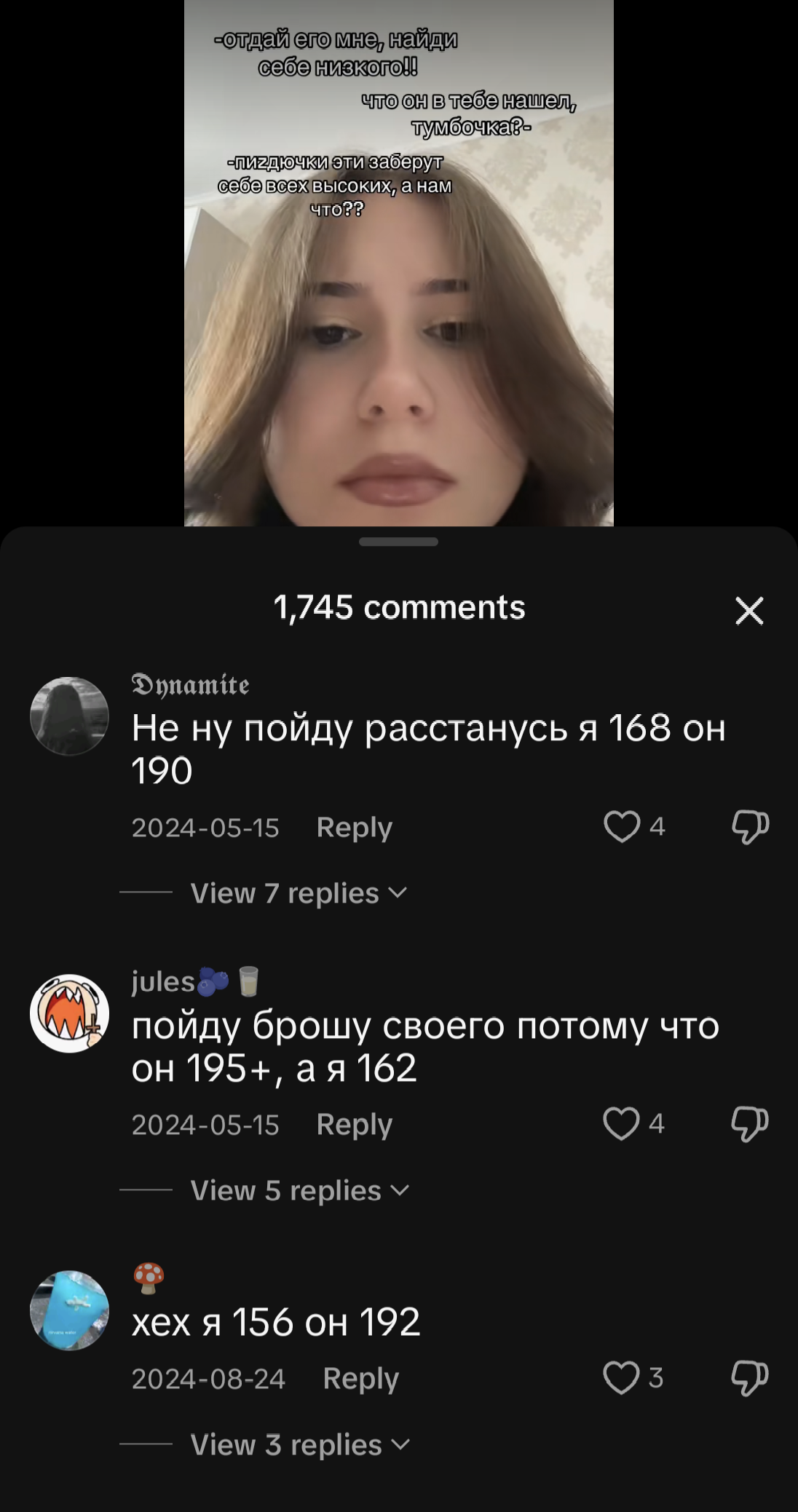
Task: Reply to the 2024-08-24 comment
Action: click(x=361, y=1379)
